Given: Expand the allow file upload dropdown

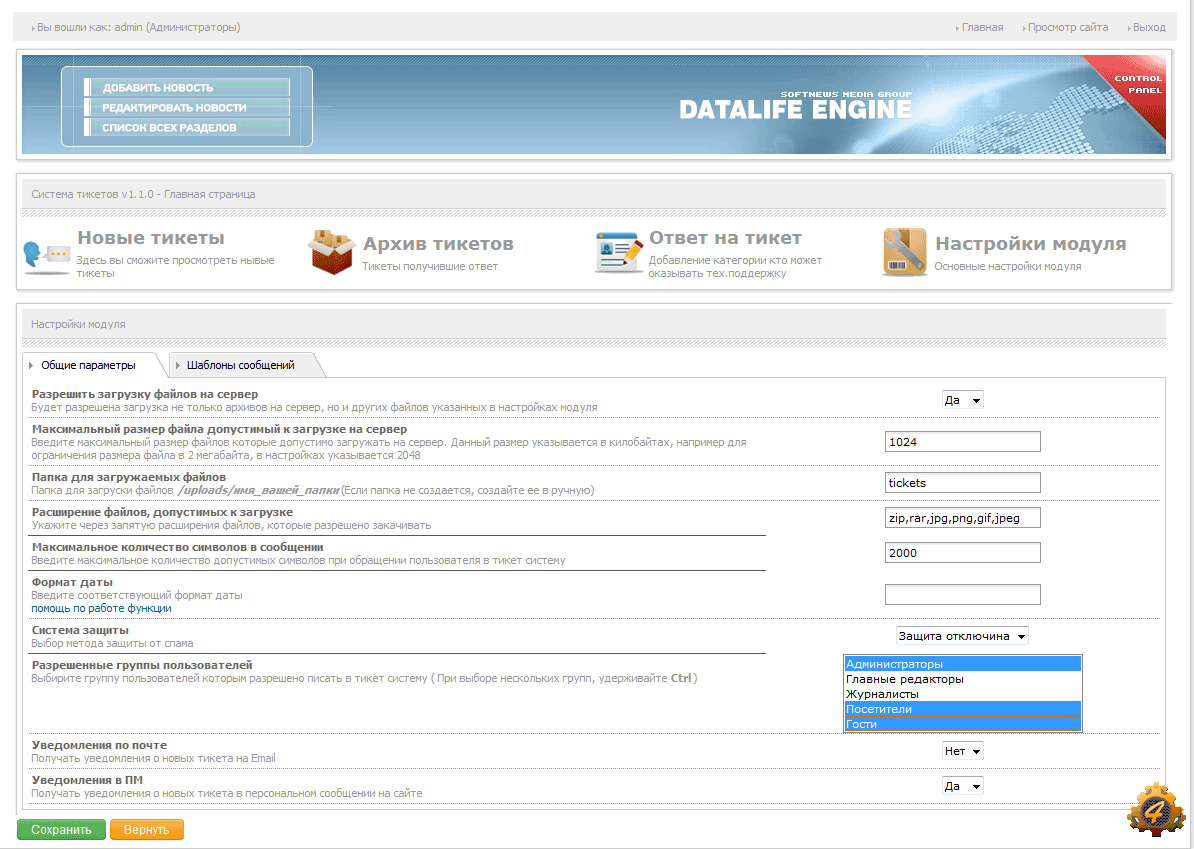Looking at the screenshot, I should pyautogui.click(x=963, y=400).
